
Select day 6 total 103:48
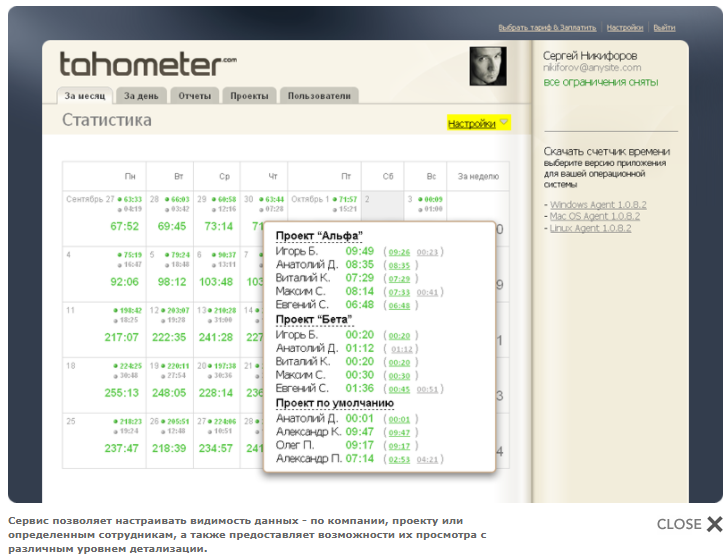(x=216, y=282)
